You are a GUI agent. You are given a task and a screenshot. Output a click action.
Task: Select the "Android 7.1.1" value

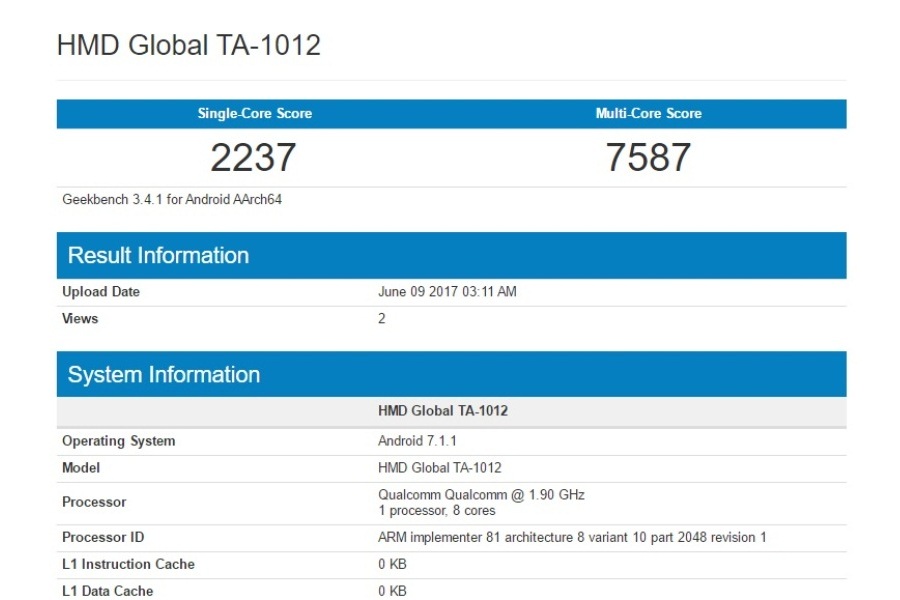(417, 441)
